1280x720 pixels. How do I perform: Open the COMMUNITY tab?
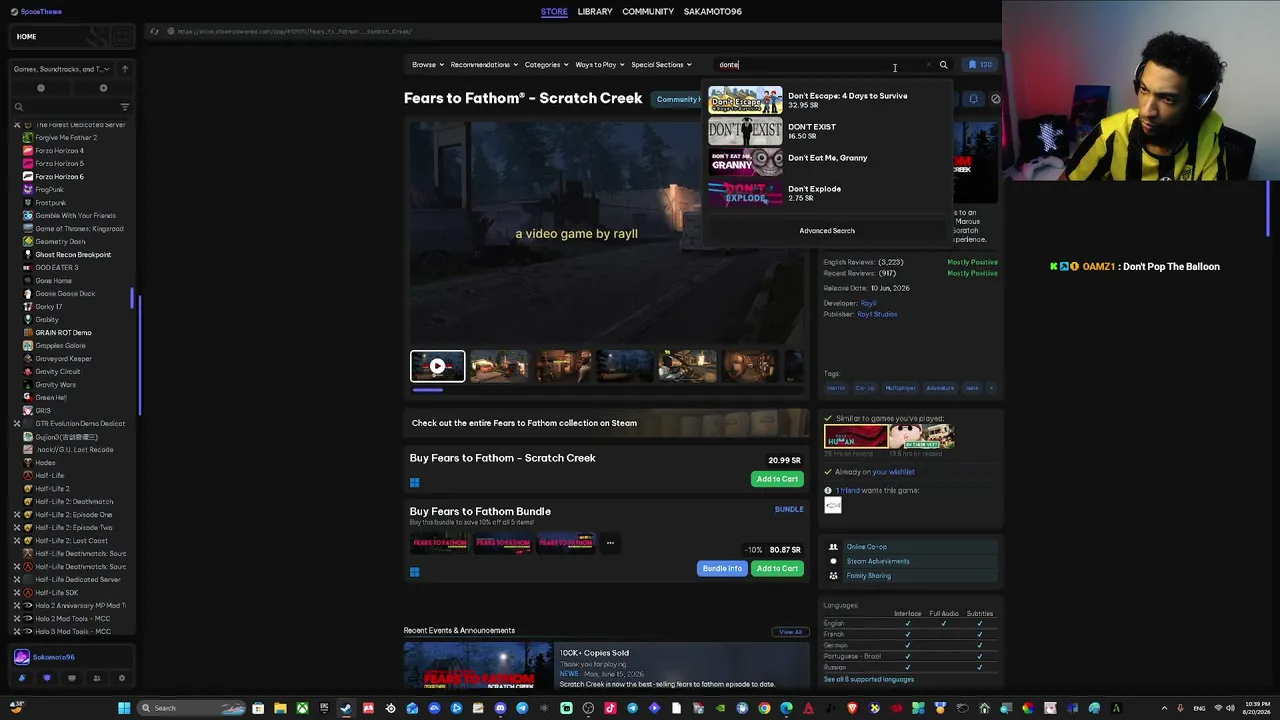[x=648, y=12]
